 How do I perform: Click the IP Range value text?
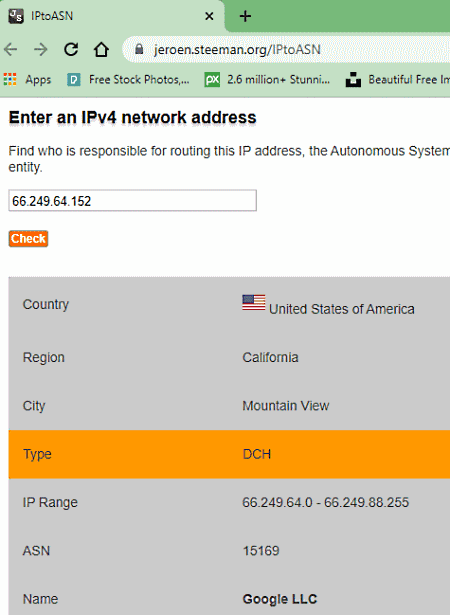point(326,502)
